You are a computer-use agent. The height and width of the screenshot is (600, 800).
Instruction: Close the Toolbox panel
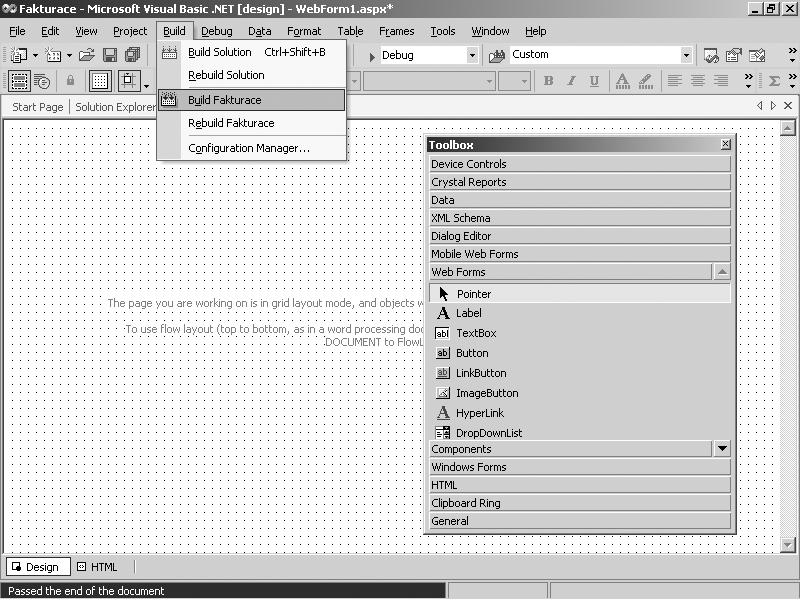point(726,144)
